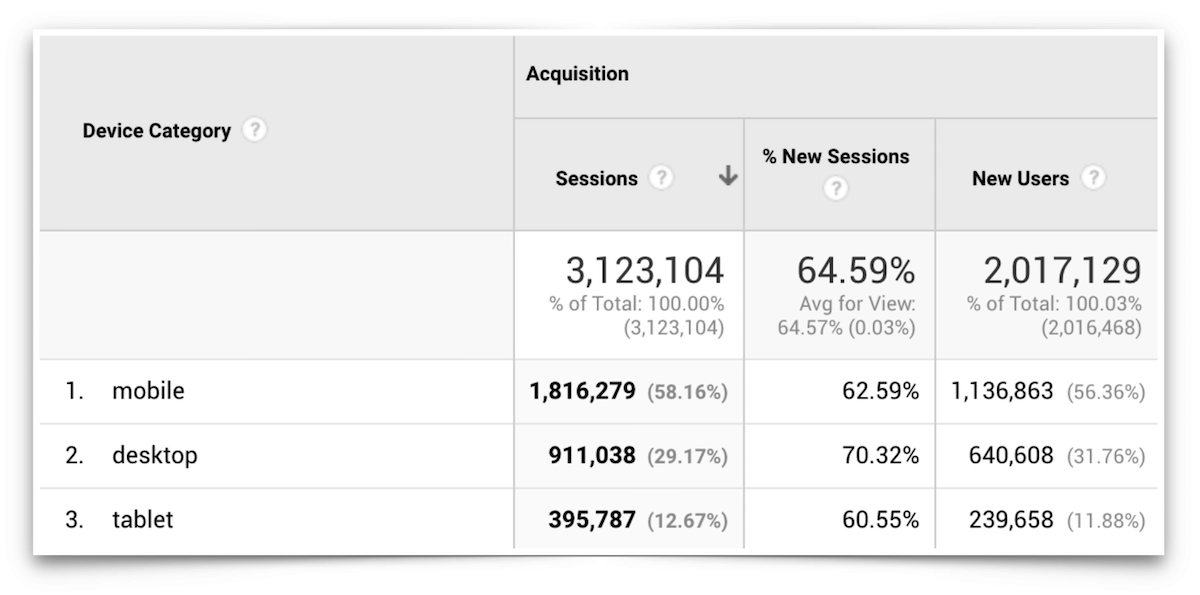Open the desktop device row
Screen dimensions: 1200x595
155,456
